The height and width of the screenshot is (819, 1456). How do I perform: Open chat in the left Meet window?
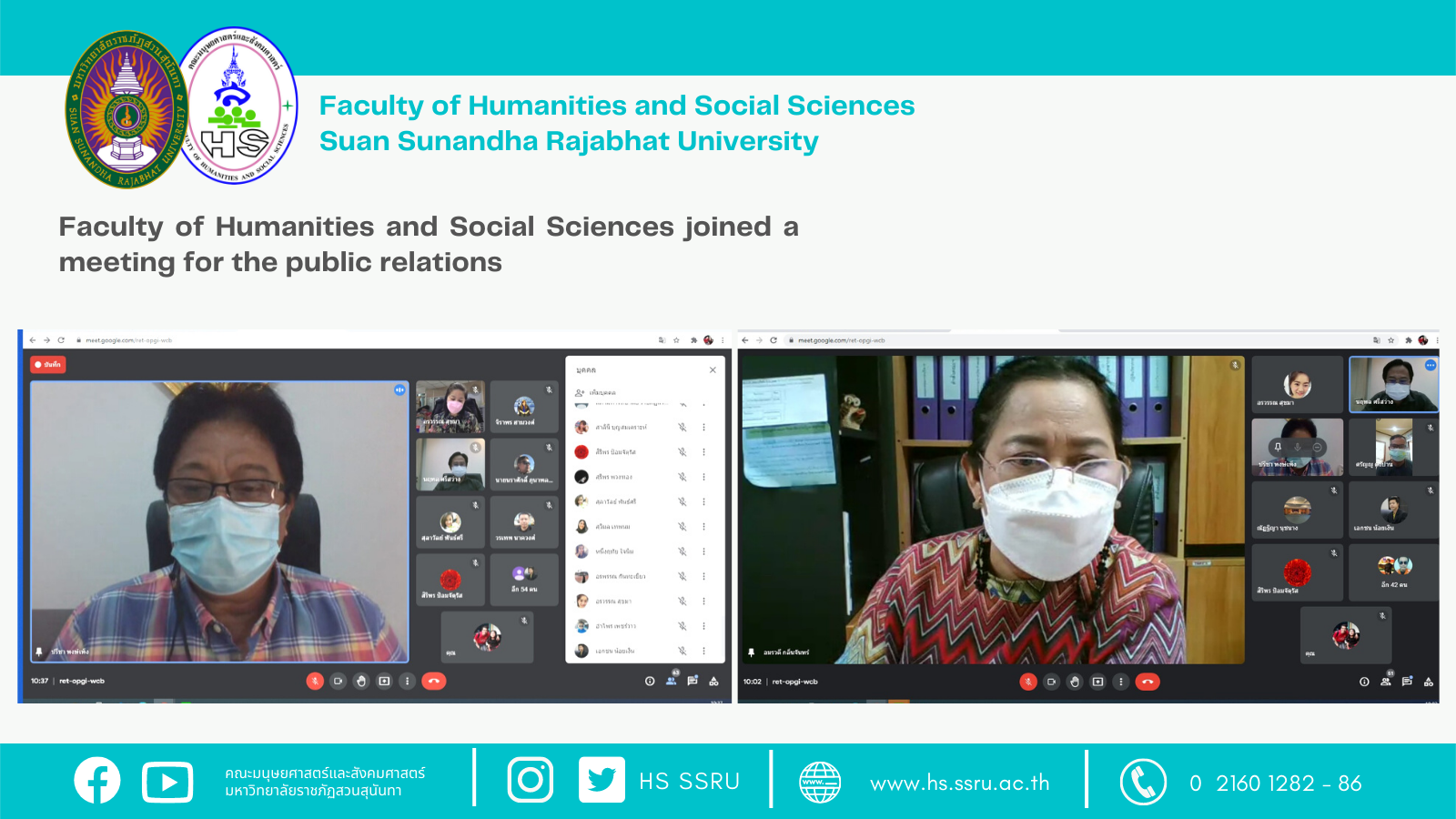[693, 681]
